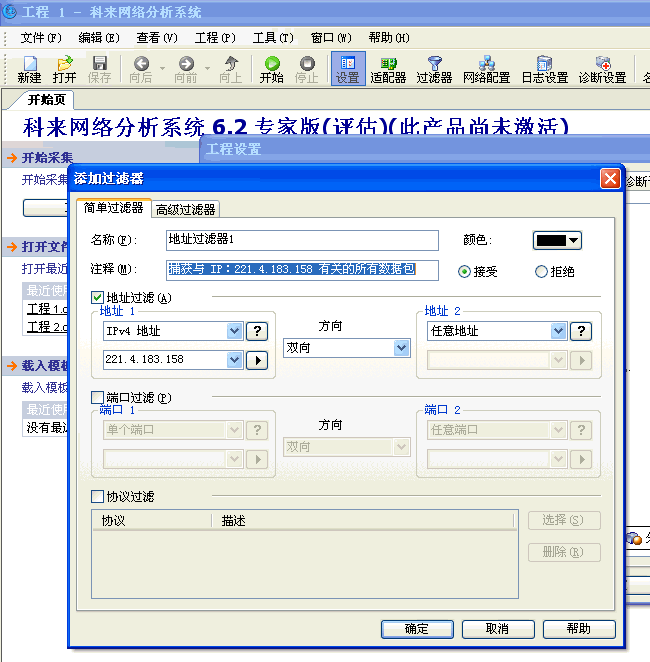The width and height of the screenshot is (650, 662).
Task: Click the 帮助 button in dialog
Action: pyautogui.click(x=579, y=629)
